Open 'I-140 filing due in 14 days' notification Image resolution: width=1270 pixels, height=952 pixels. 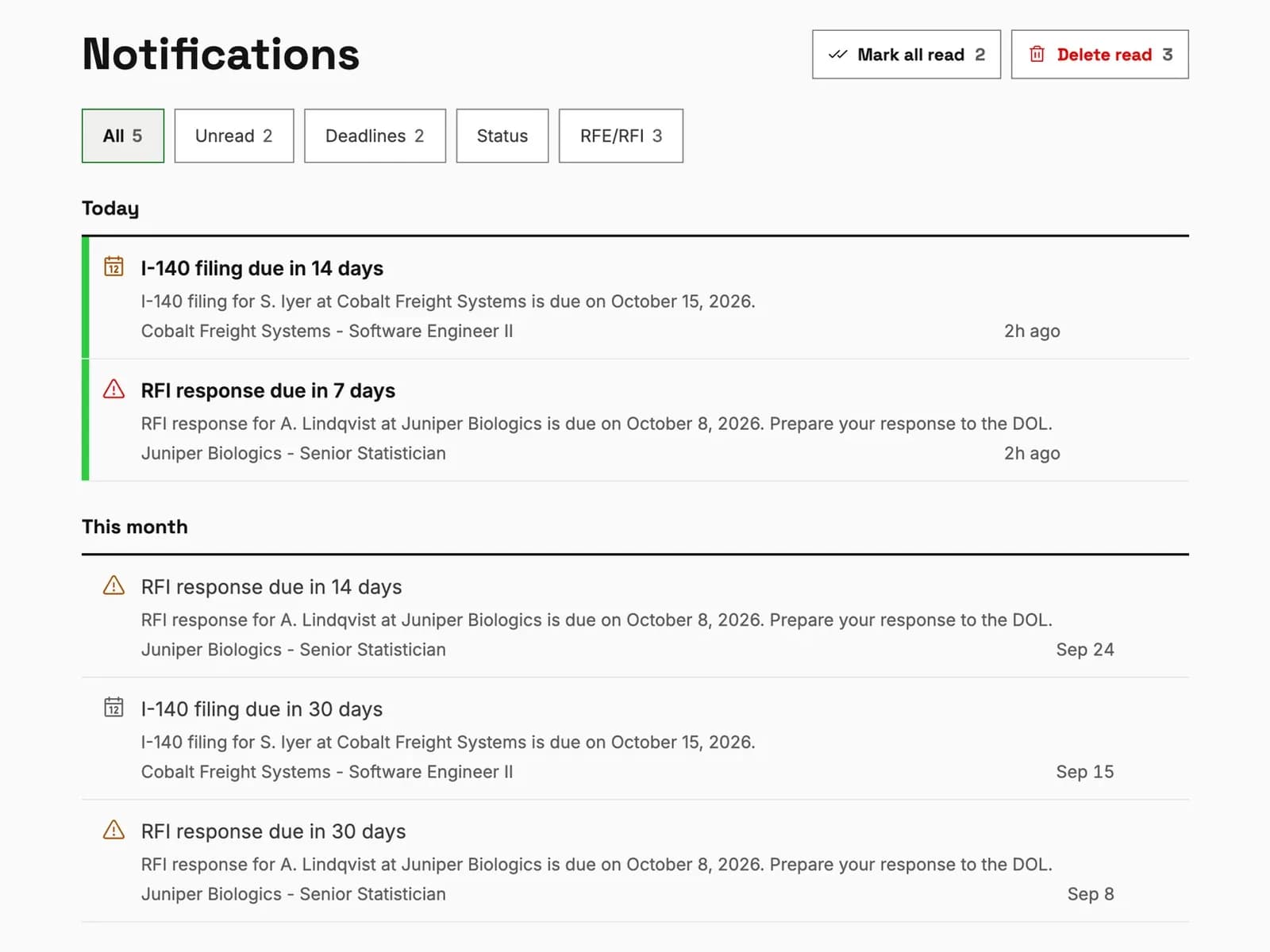click(x=635, y=298)
